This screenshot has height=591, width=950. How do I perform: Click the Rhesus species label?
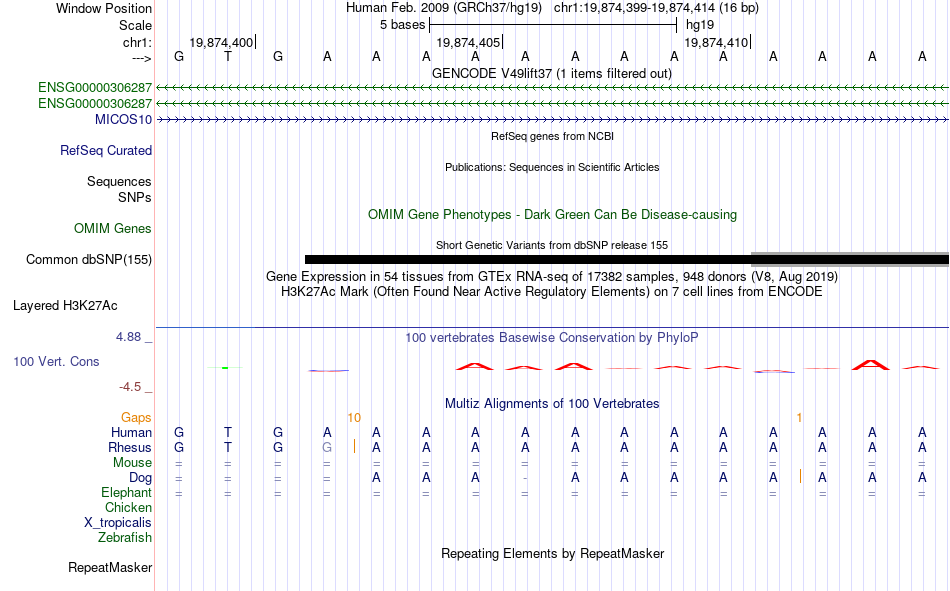click(130, 447)
